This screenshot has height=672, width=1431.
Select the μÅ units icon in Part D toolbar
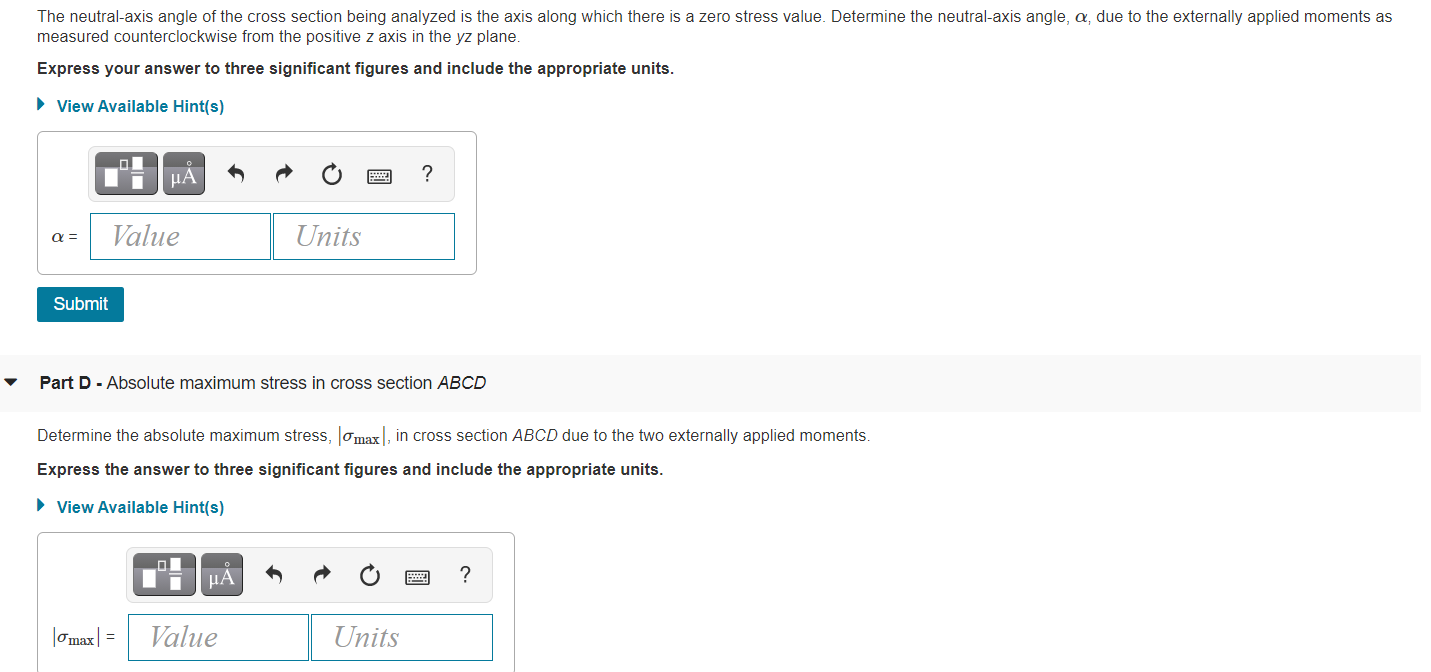221,574
